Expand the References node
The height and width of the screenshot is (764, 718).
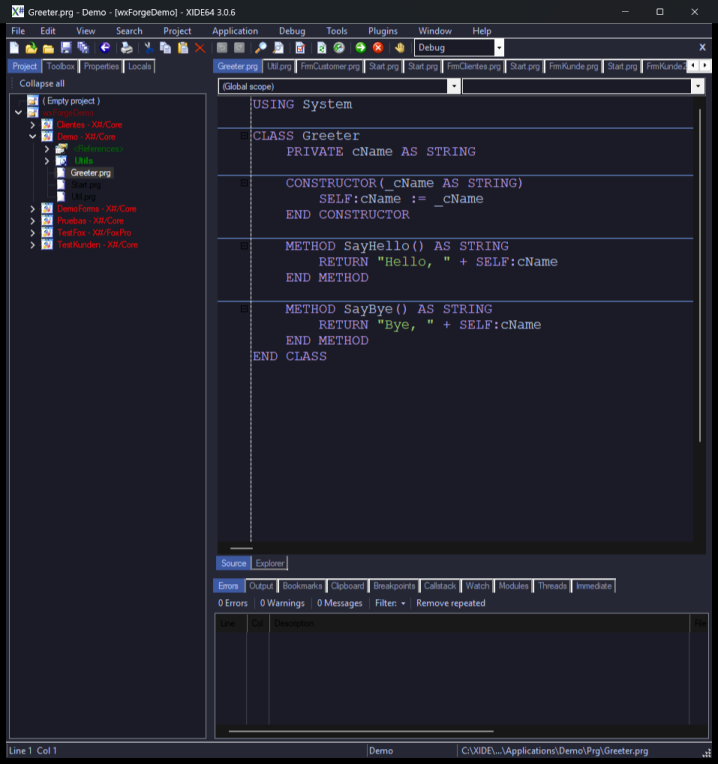click(47, 149)
